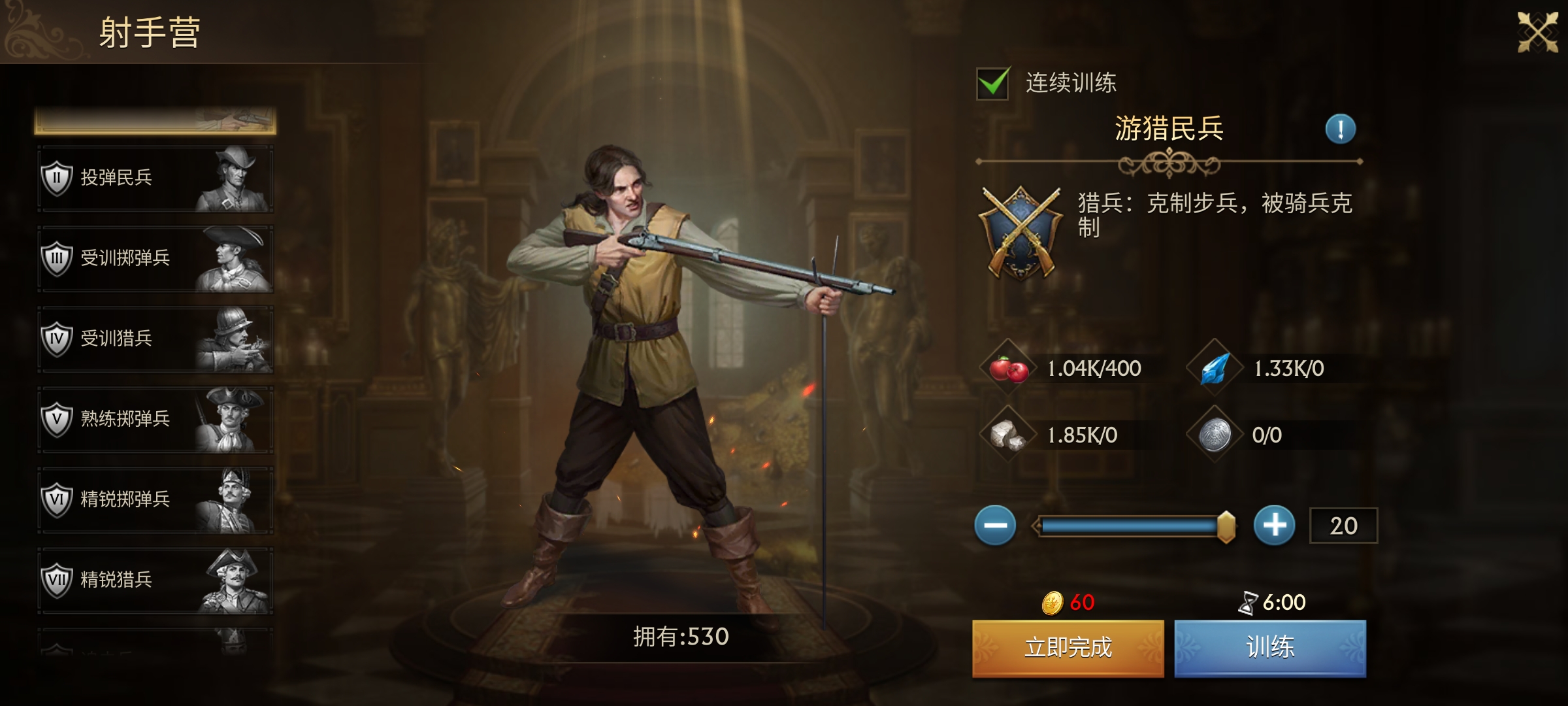Click the stone ore resource icon

coord(1008,435)
